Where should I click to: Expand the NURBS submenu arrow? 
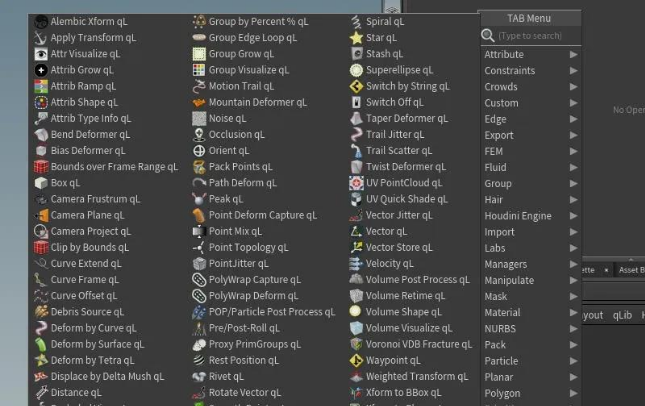coord(573,328)
